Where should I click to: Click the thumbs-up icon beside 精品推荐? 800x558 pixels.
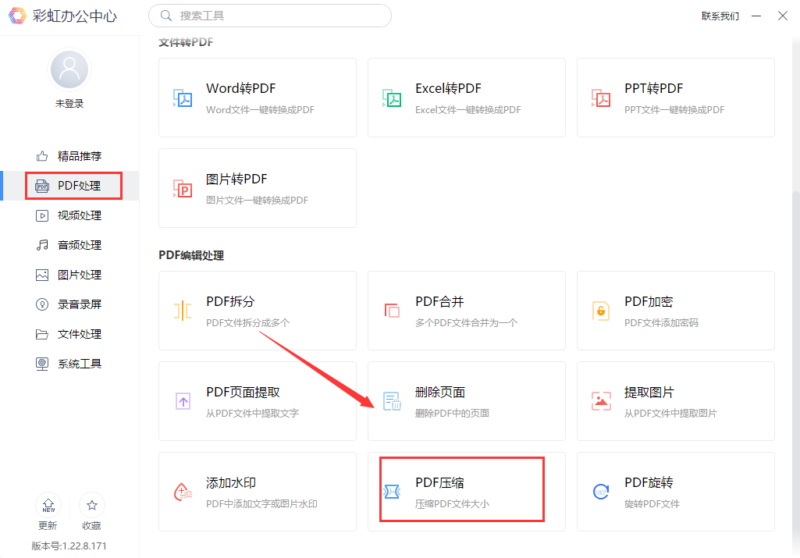pos(42,156)
